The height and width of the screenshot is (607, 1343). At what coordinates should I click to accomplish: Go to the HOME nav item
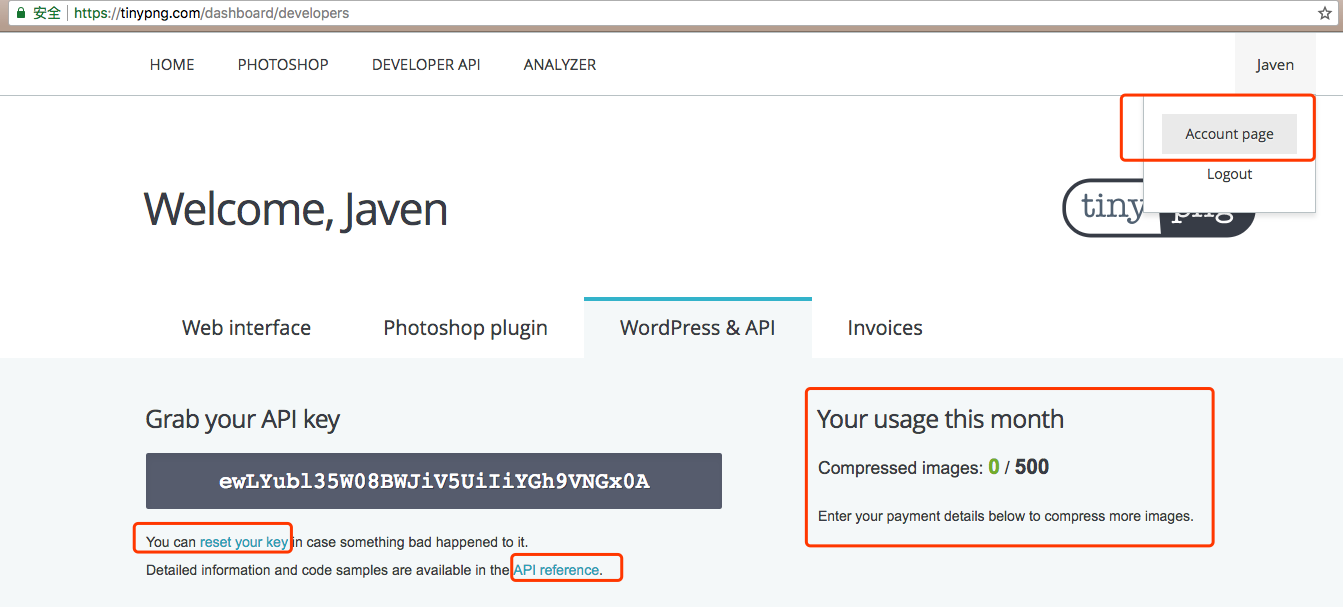point(172,64)
